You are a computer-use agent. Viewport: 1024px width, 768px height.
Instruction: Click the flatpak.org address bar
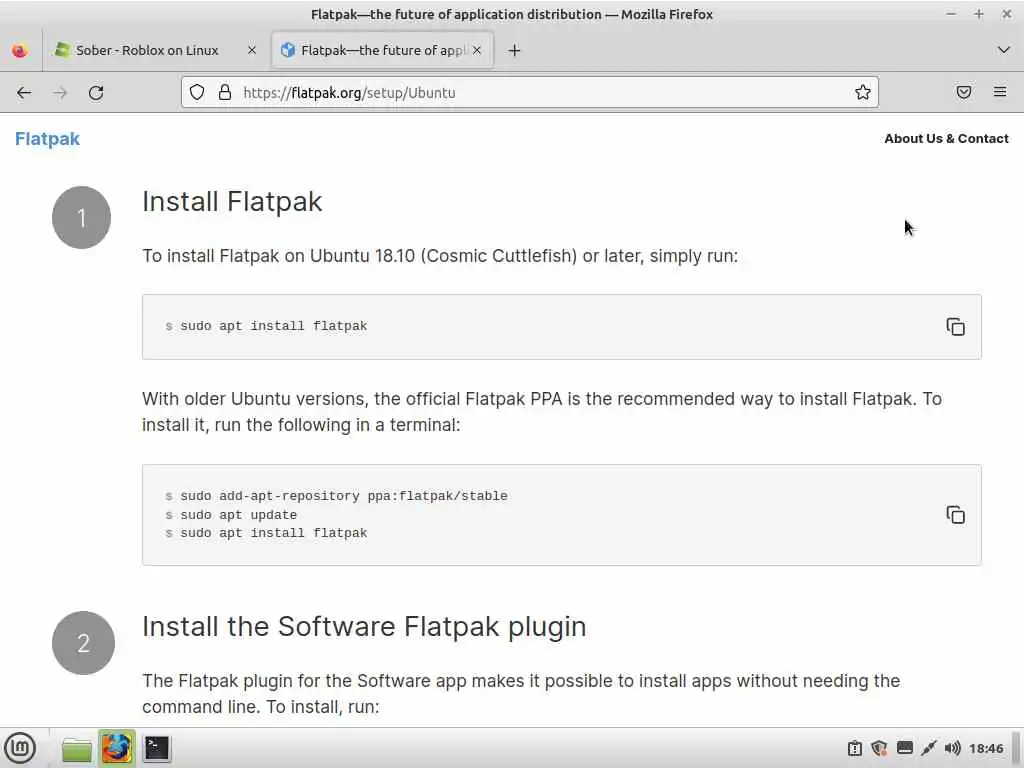point(540,93)
